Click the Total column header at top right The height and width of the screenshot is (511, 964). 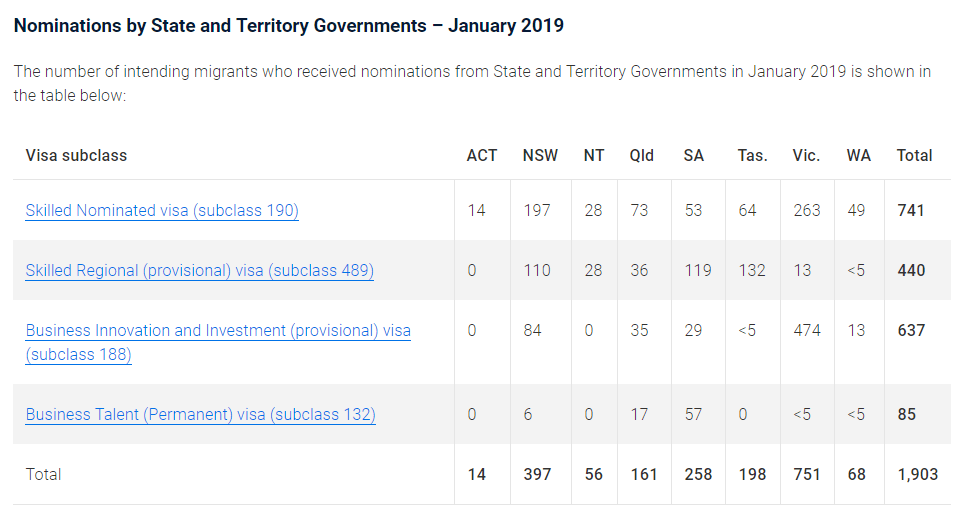(x=914, y=156)
